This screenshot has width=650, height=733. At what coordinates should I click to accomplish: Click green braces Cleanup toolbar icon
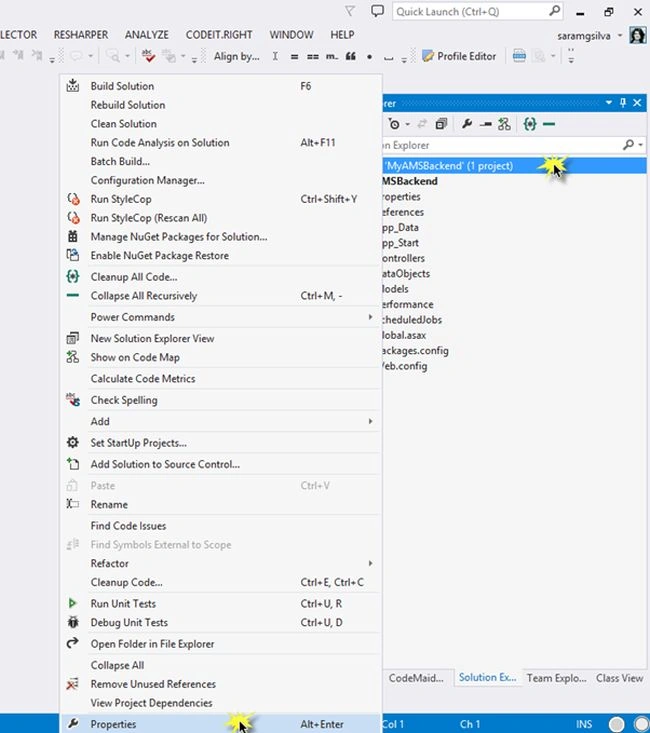coord(530,124)
